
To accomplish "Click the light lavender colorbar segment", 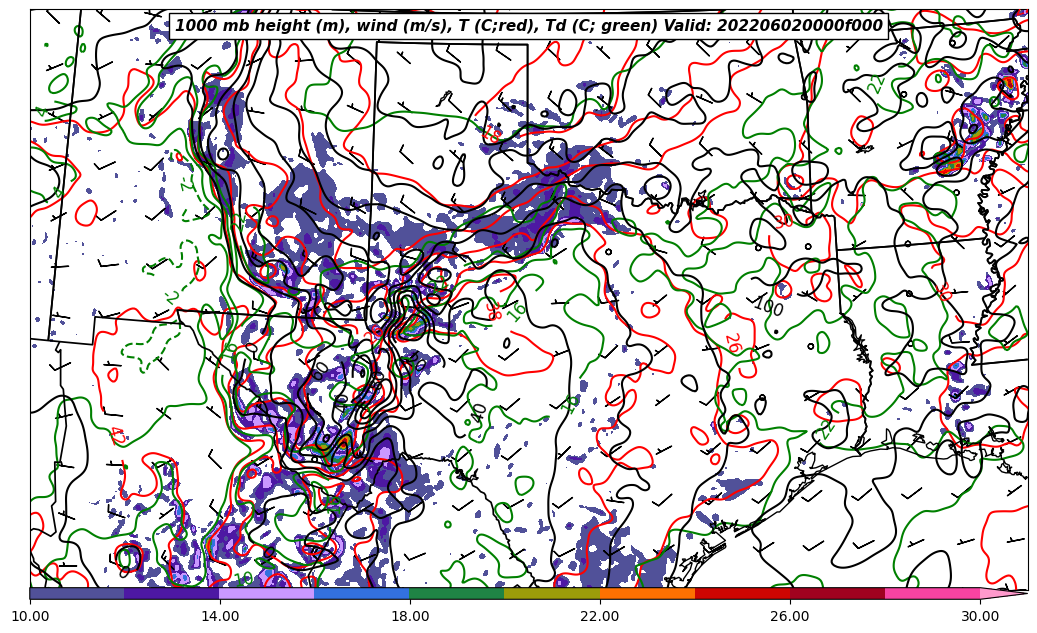I will pyautogui.click(x=267, y=593).
